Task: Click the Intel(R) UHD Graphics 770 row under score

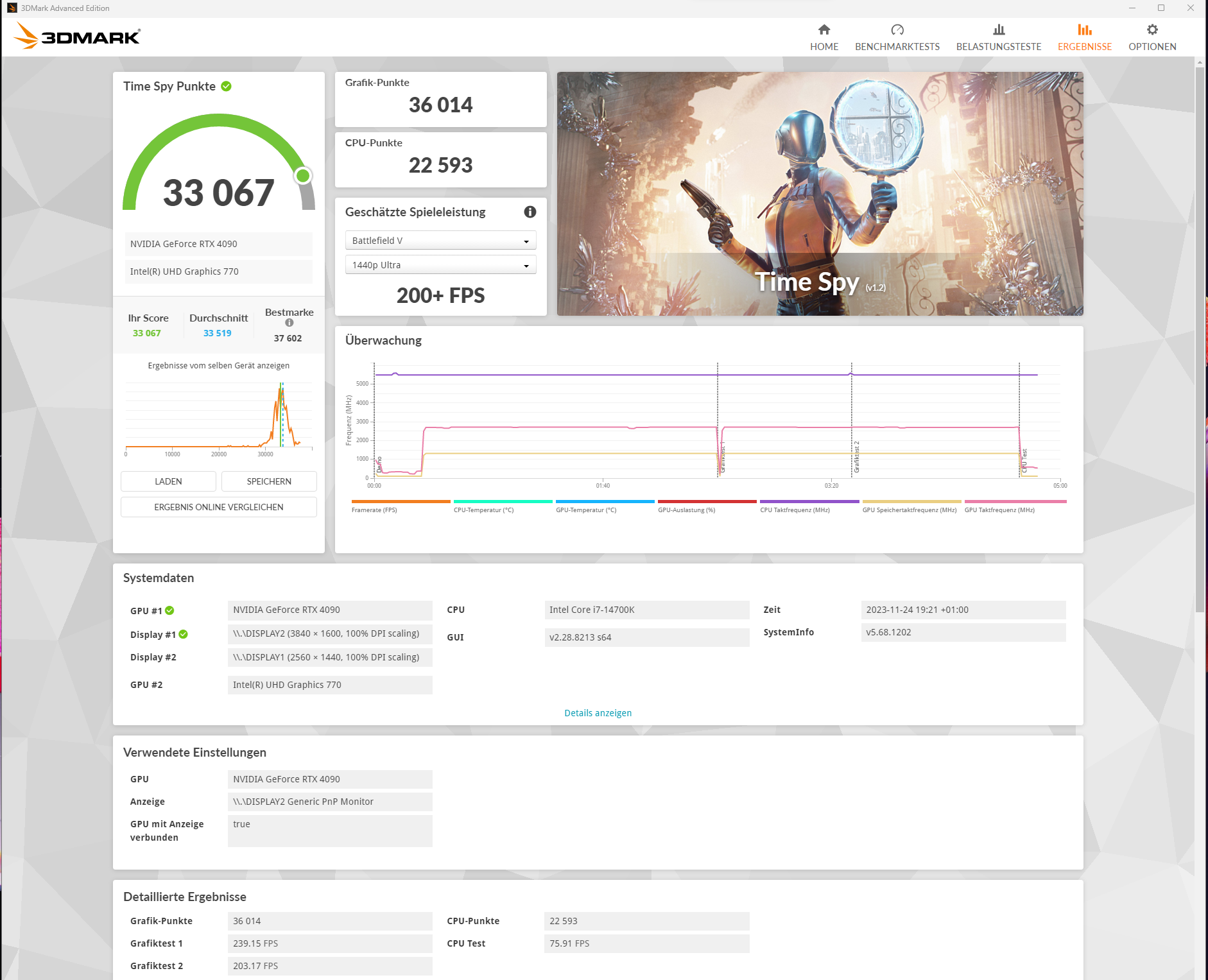Action: (219, 271)
